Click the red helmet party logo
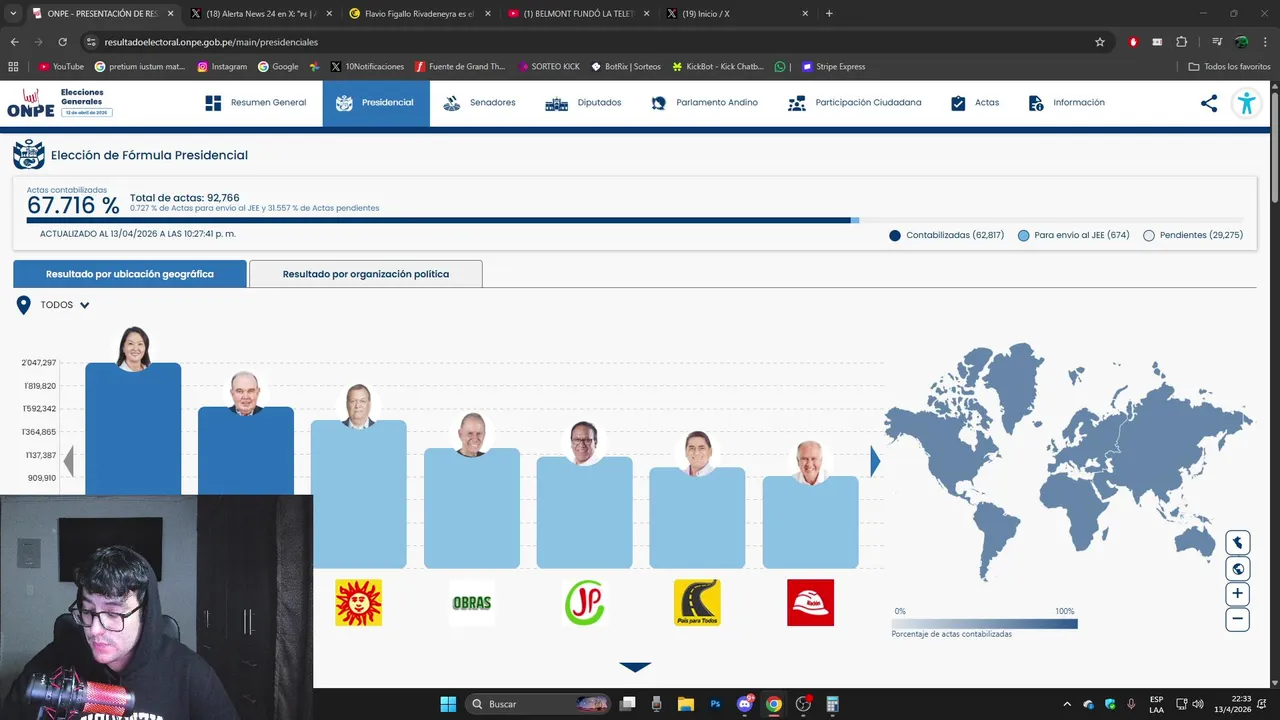Screen dimensions: 1280x720 (x=810, y=603)
